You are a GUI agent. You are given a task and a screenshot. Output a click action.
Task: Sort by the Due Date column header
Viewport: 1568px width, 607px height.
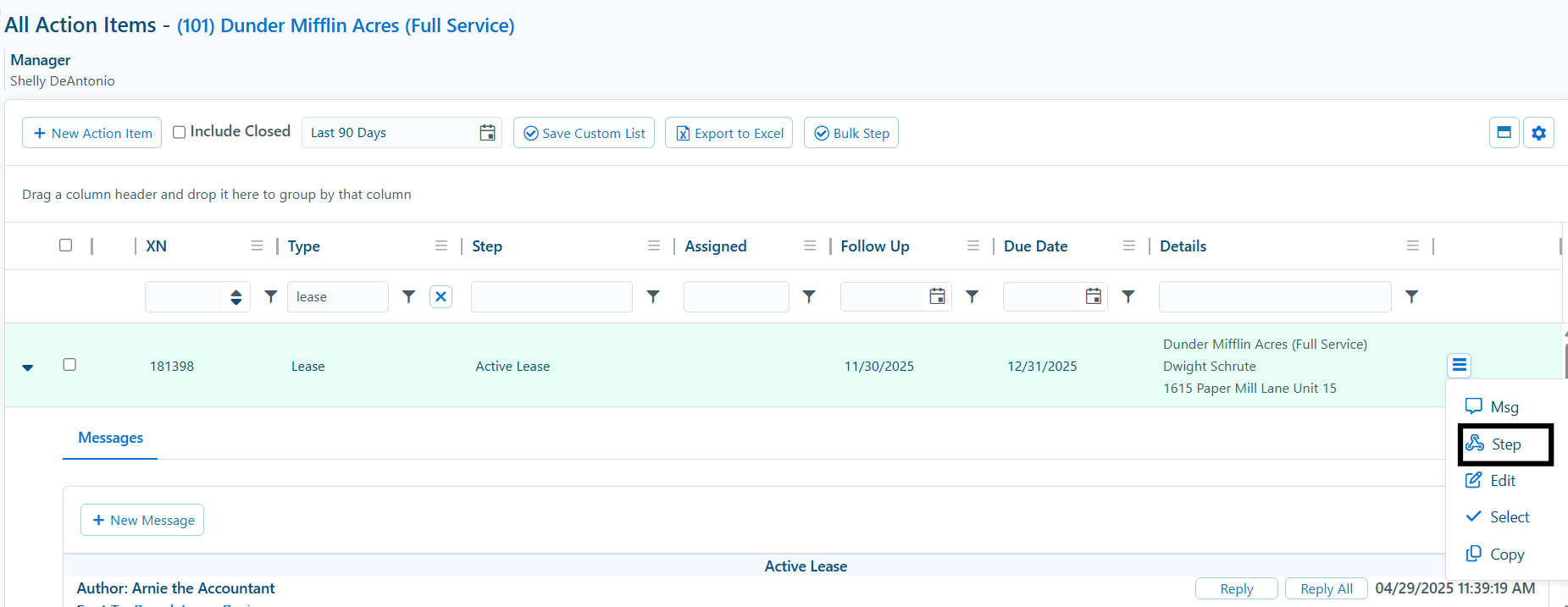1035,246
